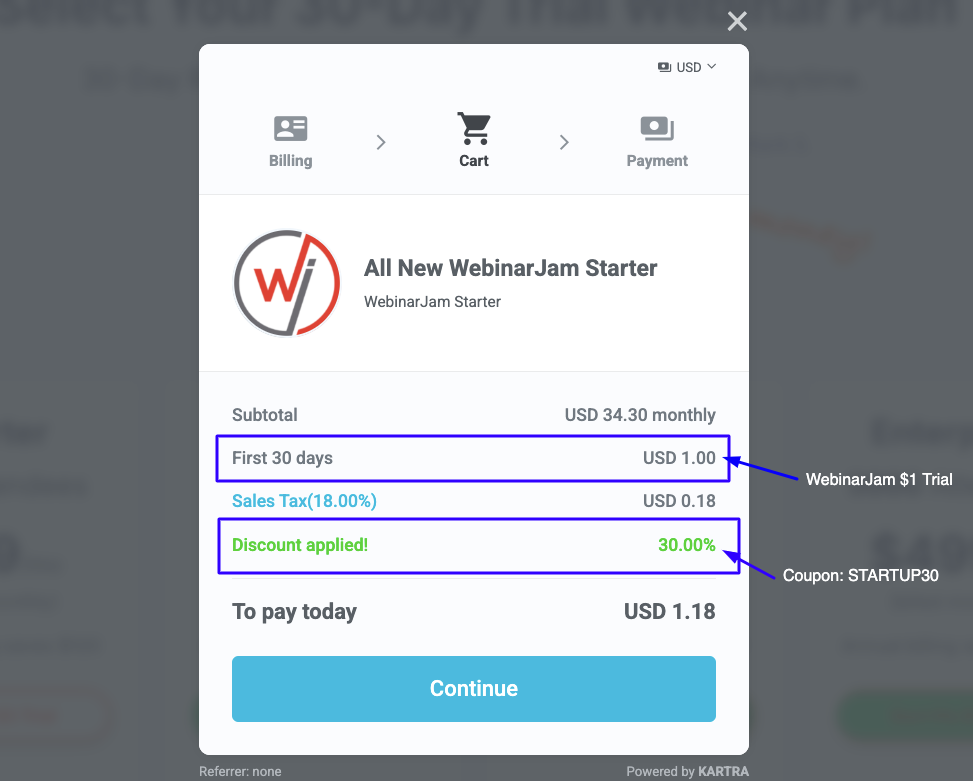Click the shopping cart icon
The image size is (973, 781).
click(x=474, y=128)
